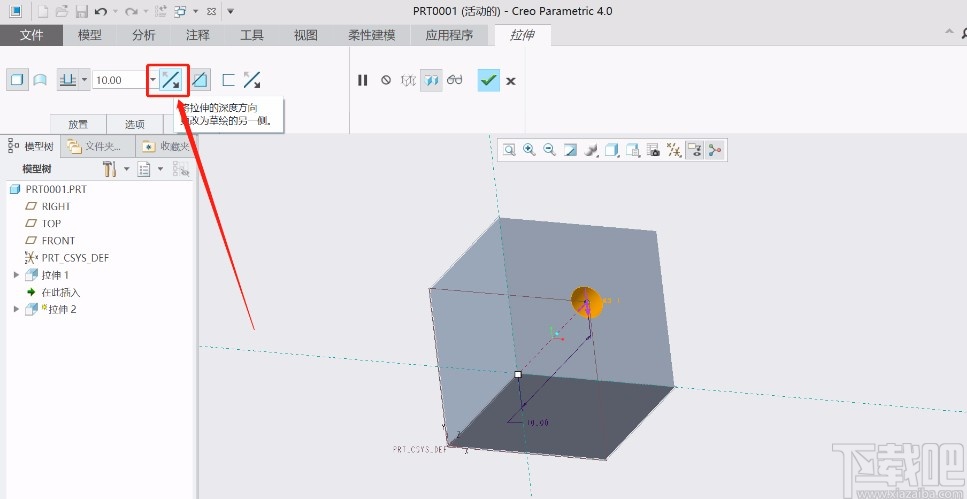The width and height of the screenshot is (967, 499).
Task: Pause the extrude tool
Action: [363, 80]
